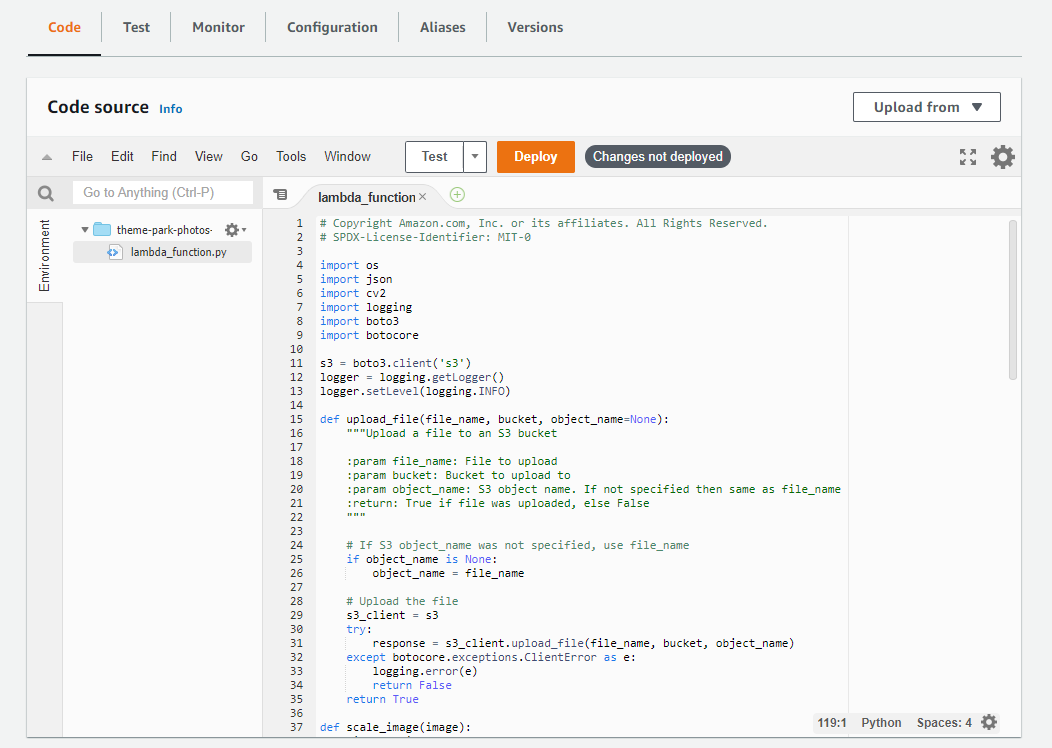Switch to the Aliases tab

(442, 27)
